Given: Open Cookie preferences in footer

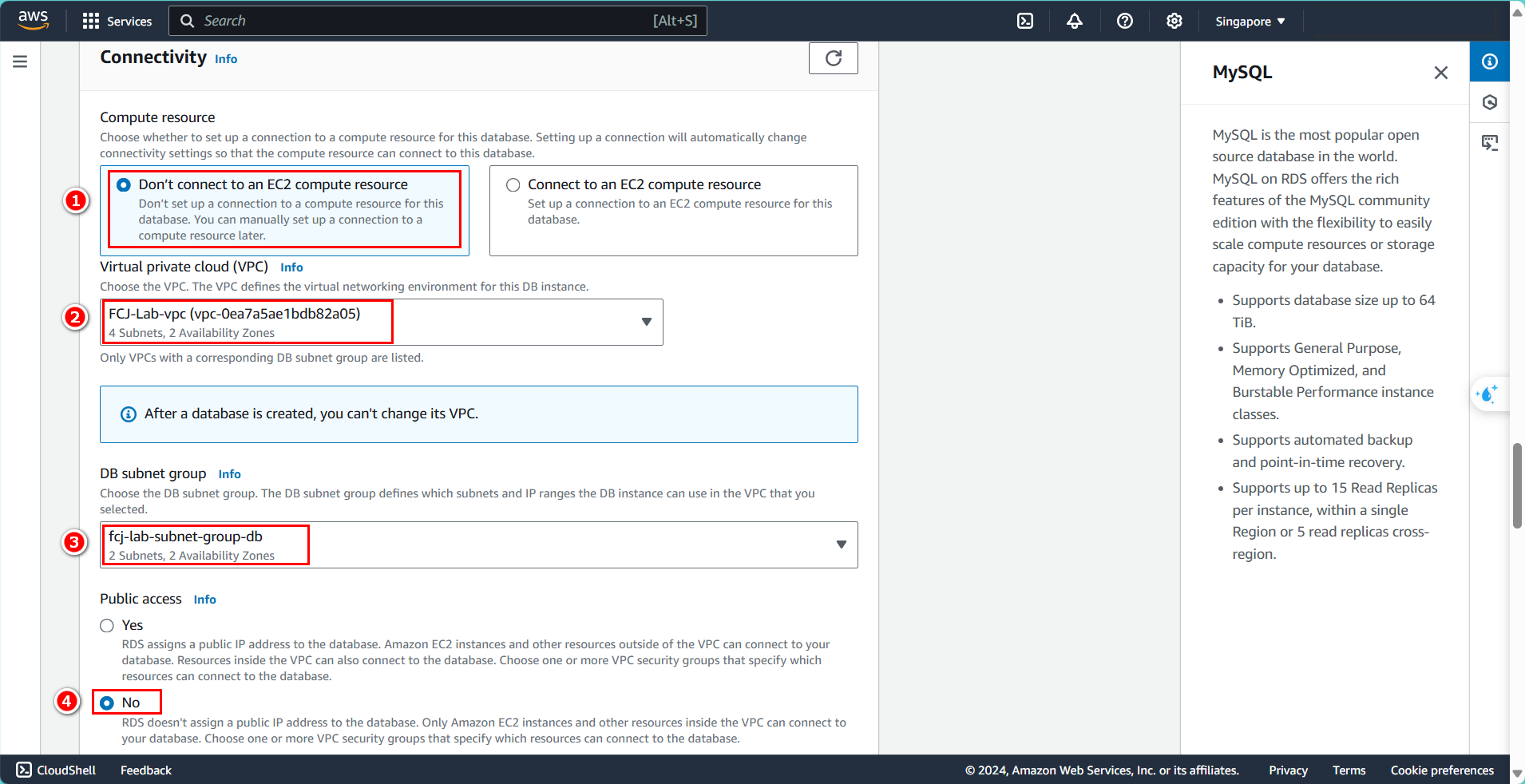Looking at the screenshot, I should click(x=1442, y=770).
